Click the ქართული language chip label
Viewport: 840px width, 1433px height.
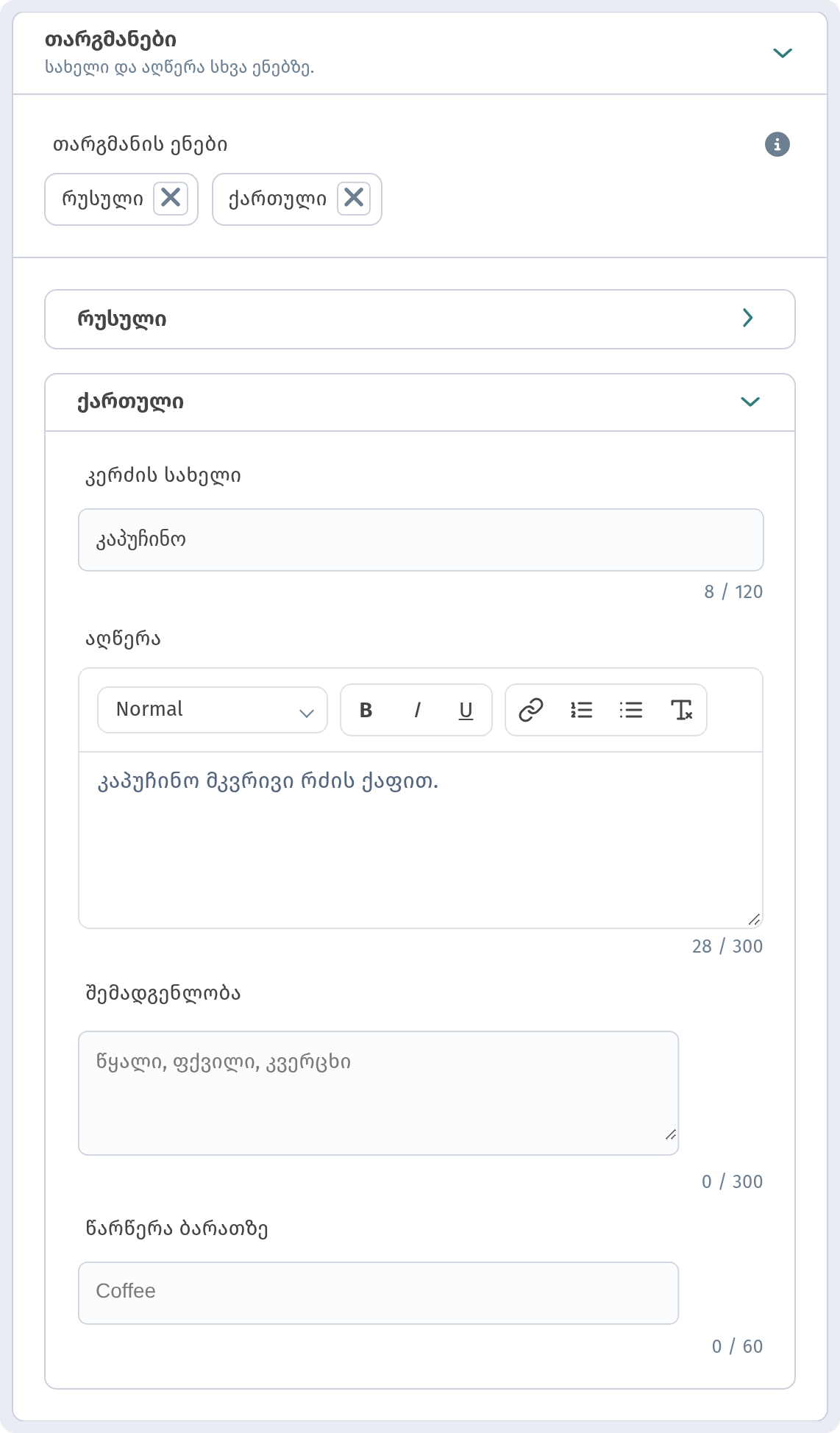277,199
